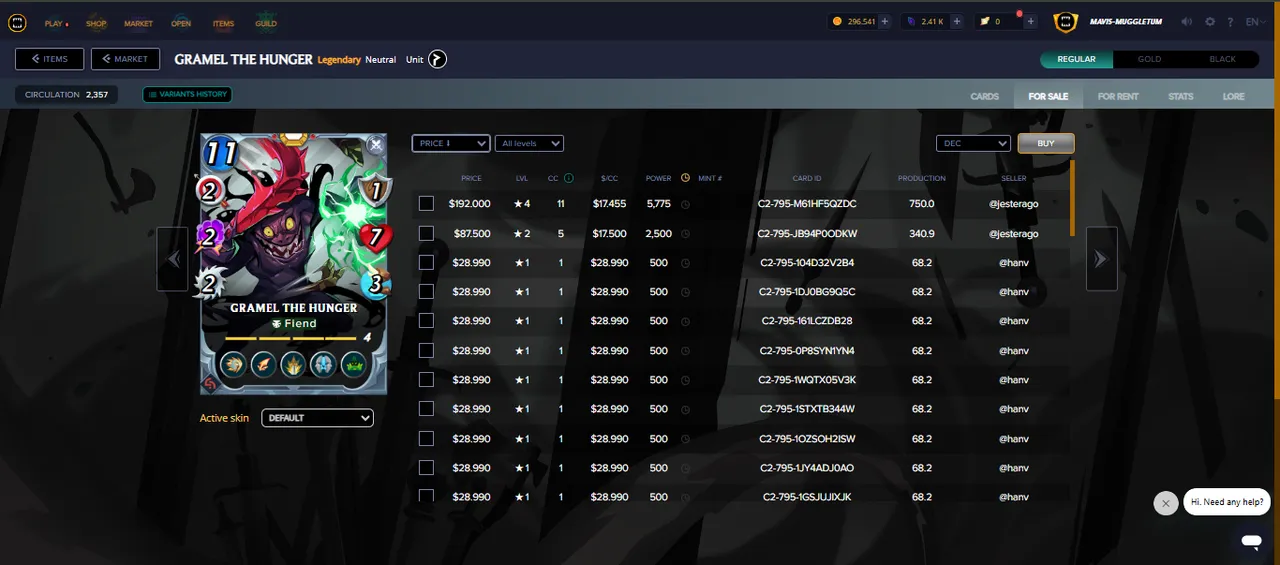The height and width of the screenshot is (565, 1280).
Task: Click the gold clock icon in the table header
Action: (685, 178)
